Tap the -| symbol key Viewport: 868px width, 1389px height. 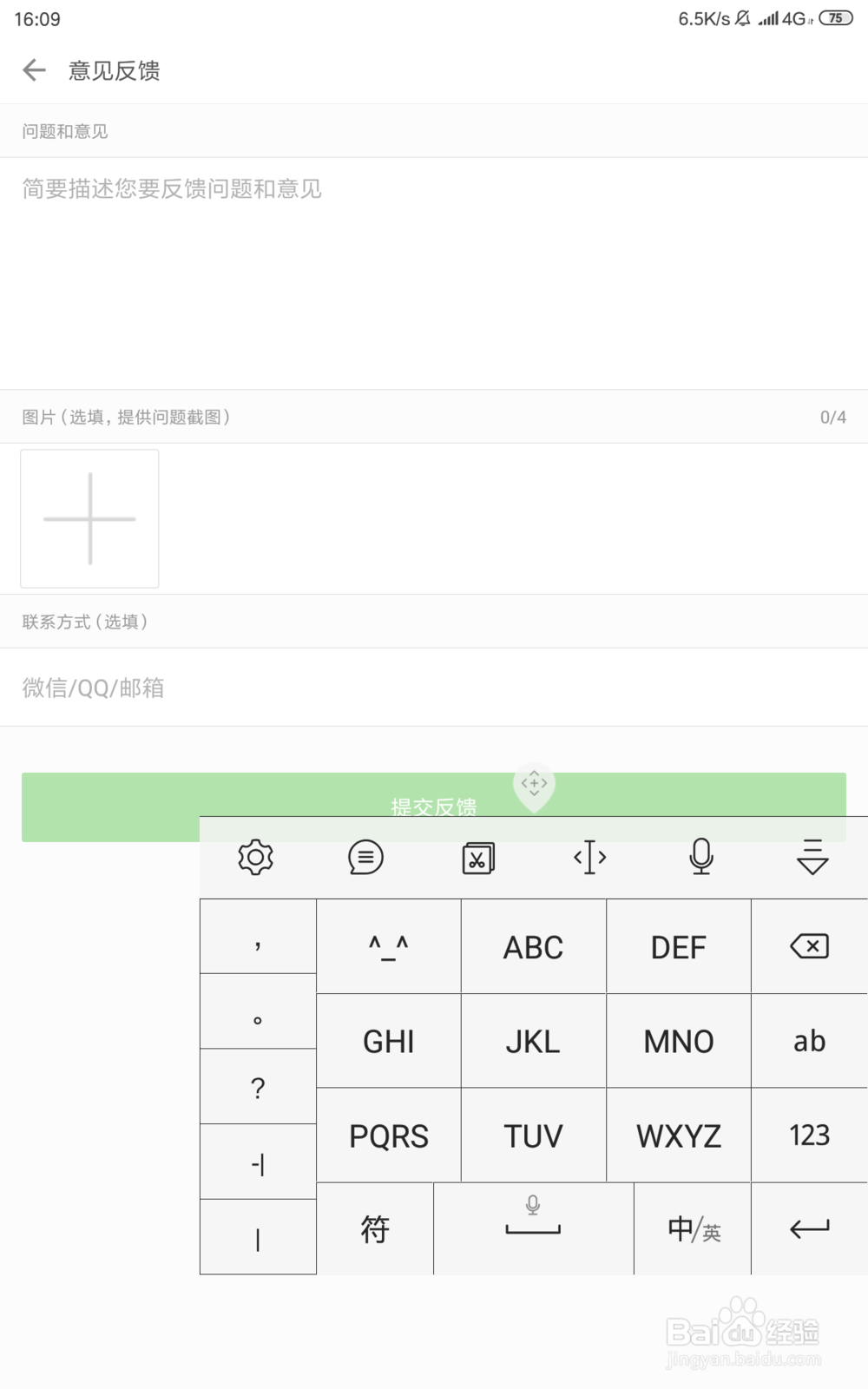258,1162
